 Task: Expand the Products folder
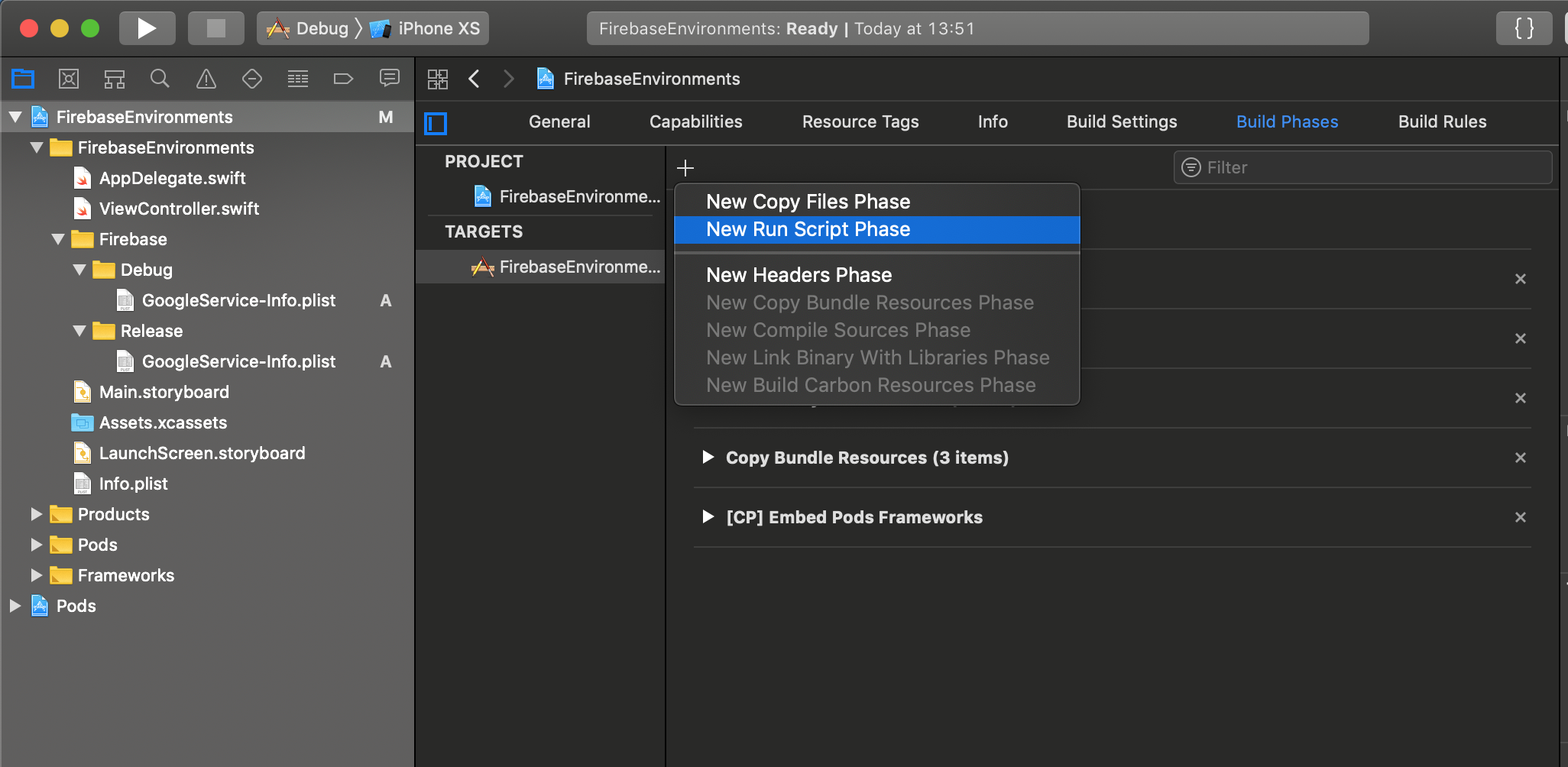pos(36,514)
